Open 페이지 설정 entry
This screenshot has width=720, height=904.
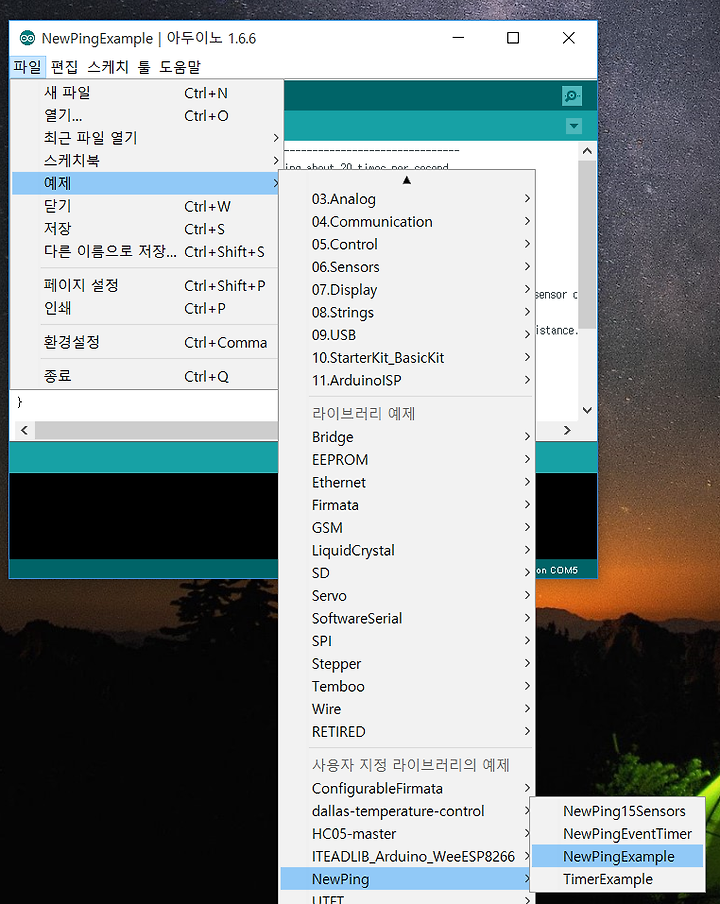pos(146,285)
